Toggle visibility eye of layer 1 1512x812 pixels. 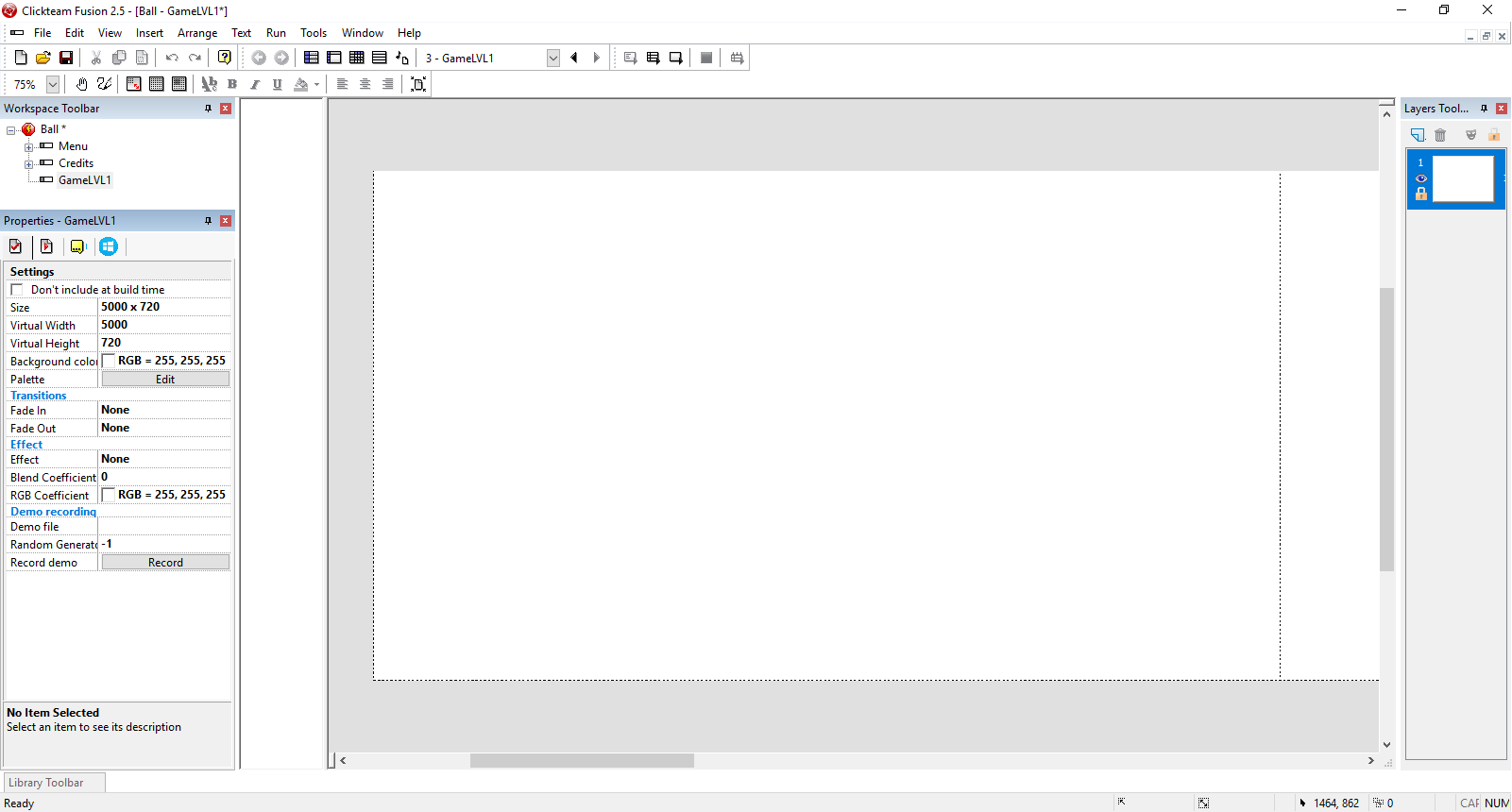pyautogui.click(x=1421, y=178)
